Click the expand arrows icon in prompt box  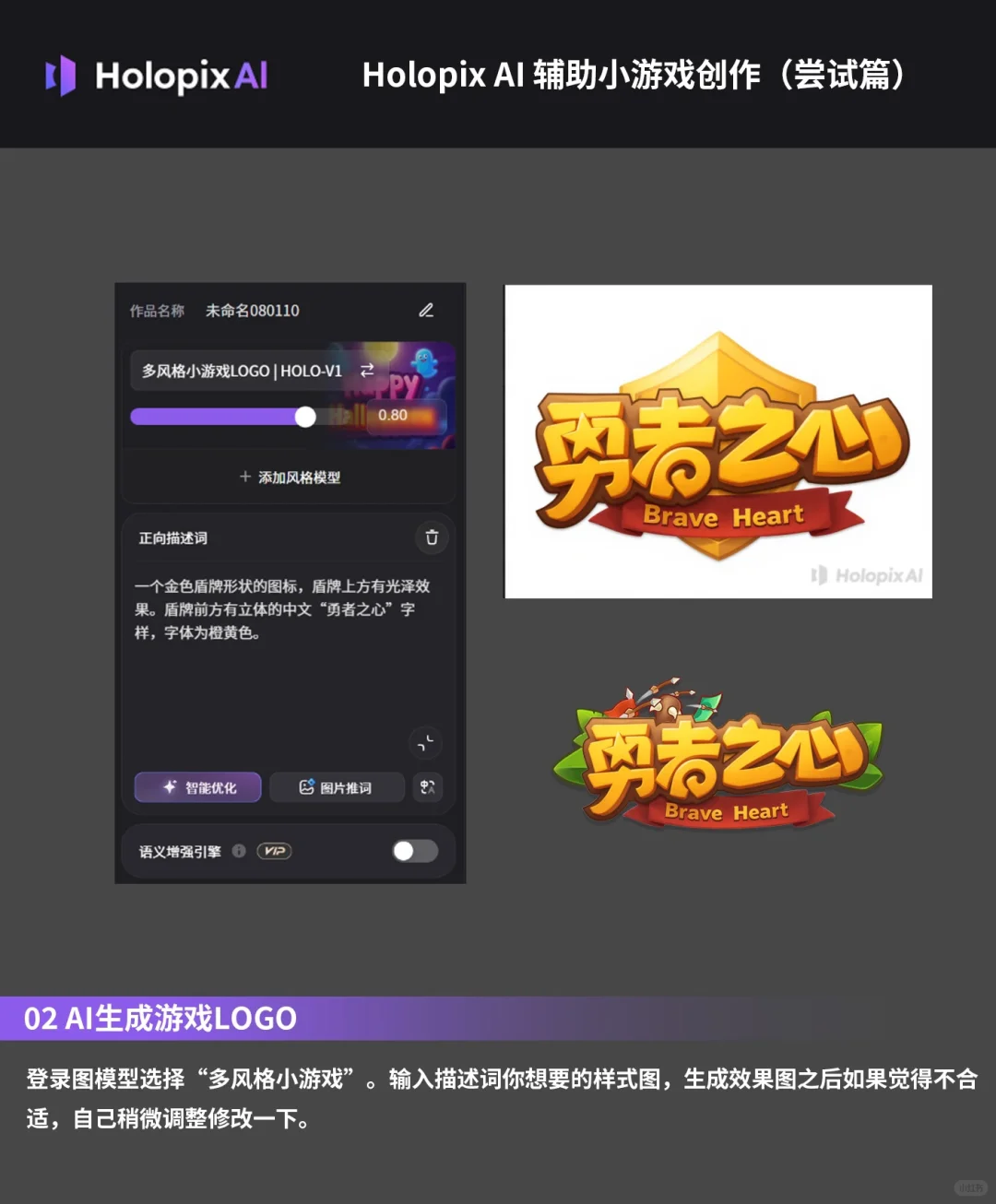click(426, 743)
